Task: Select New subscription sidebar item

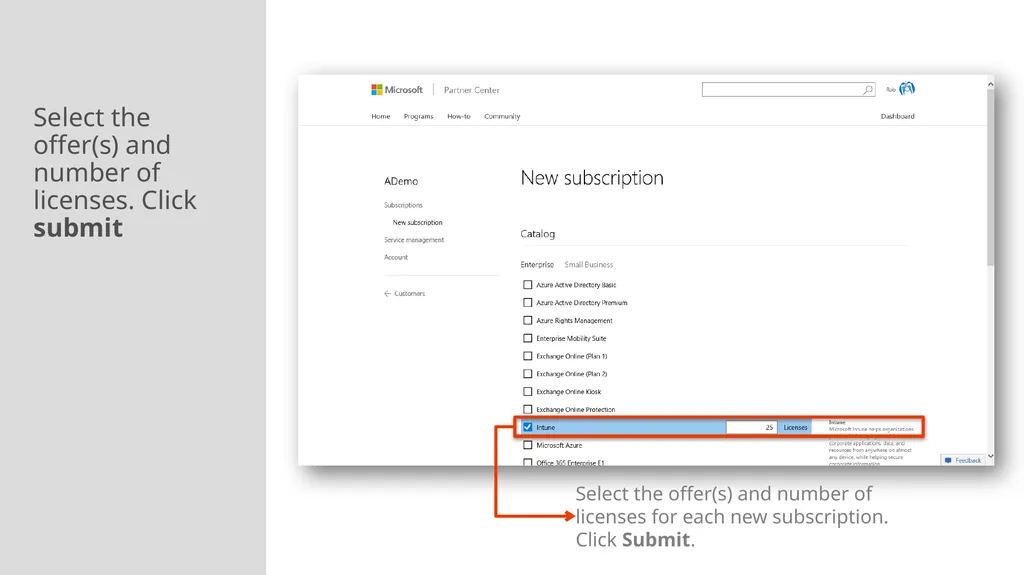Action: click(417, 222)
